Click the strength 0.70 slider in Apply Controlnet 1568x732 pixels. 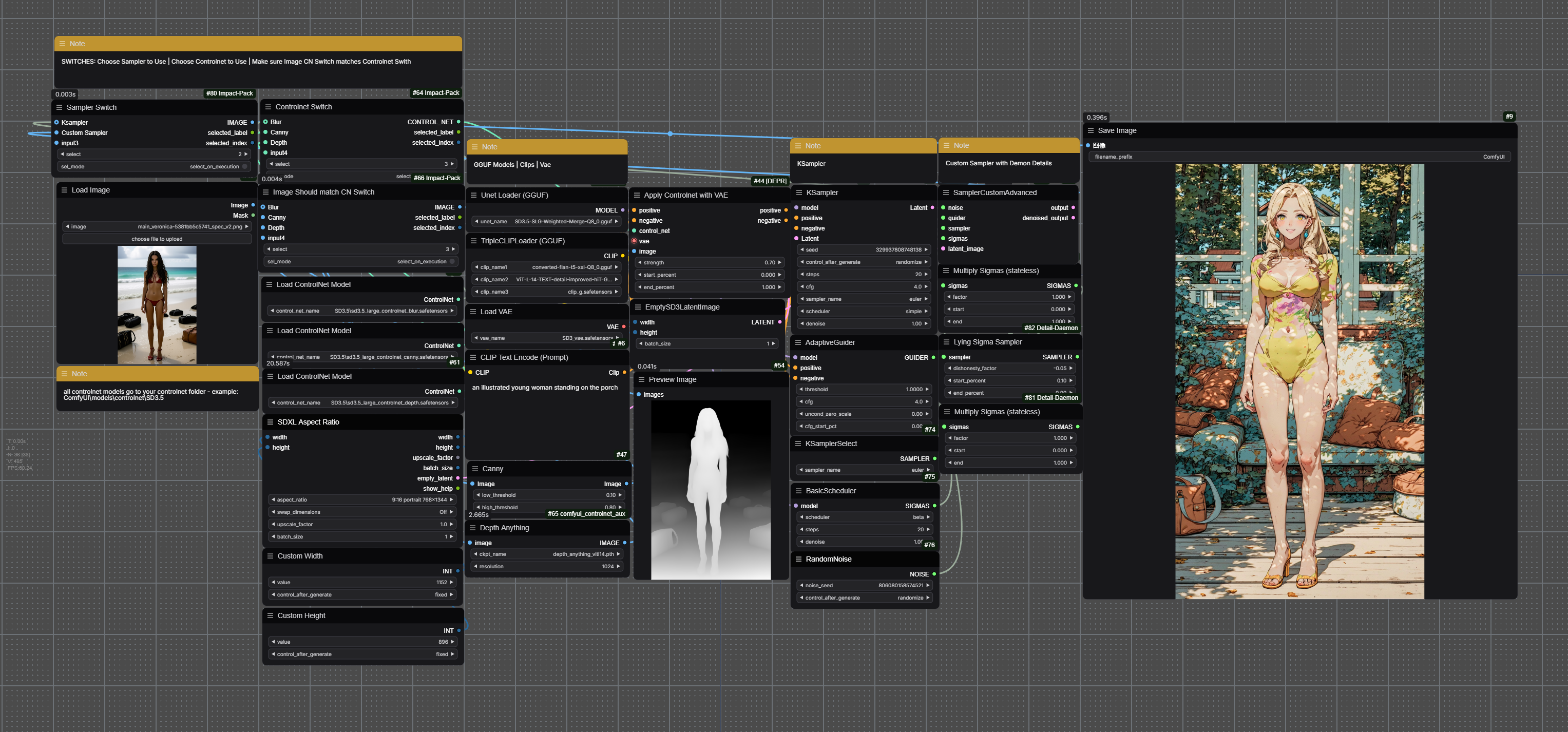click(709, 263)
